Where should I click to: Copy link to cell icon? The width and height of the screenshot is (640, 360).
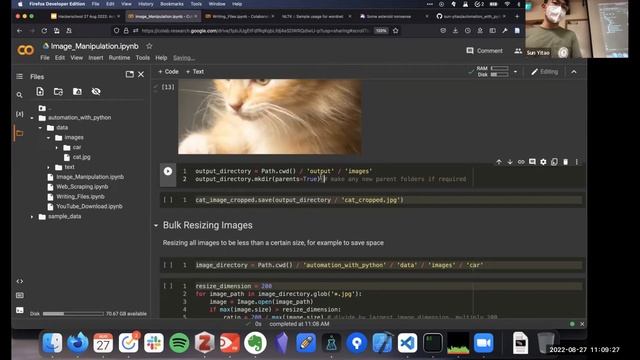[x=521, y=162]
